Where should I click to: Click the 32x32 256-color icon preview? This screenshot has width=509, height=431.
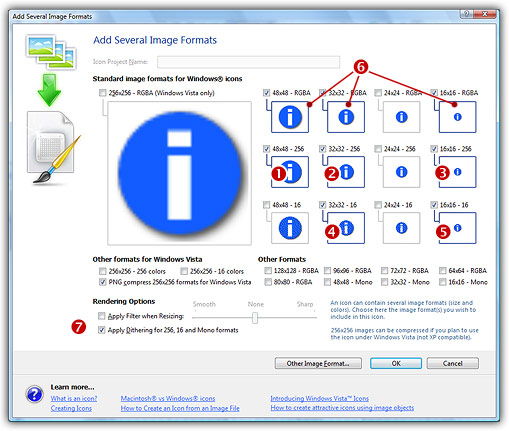[346, 172]
